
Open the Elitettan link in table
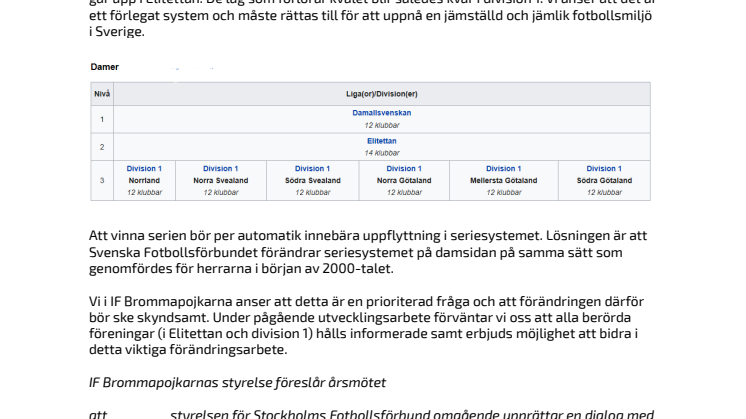coord(382,141)
